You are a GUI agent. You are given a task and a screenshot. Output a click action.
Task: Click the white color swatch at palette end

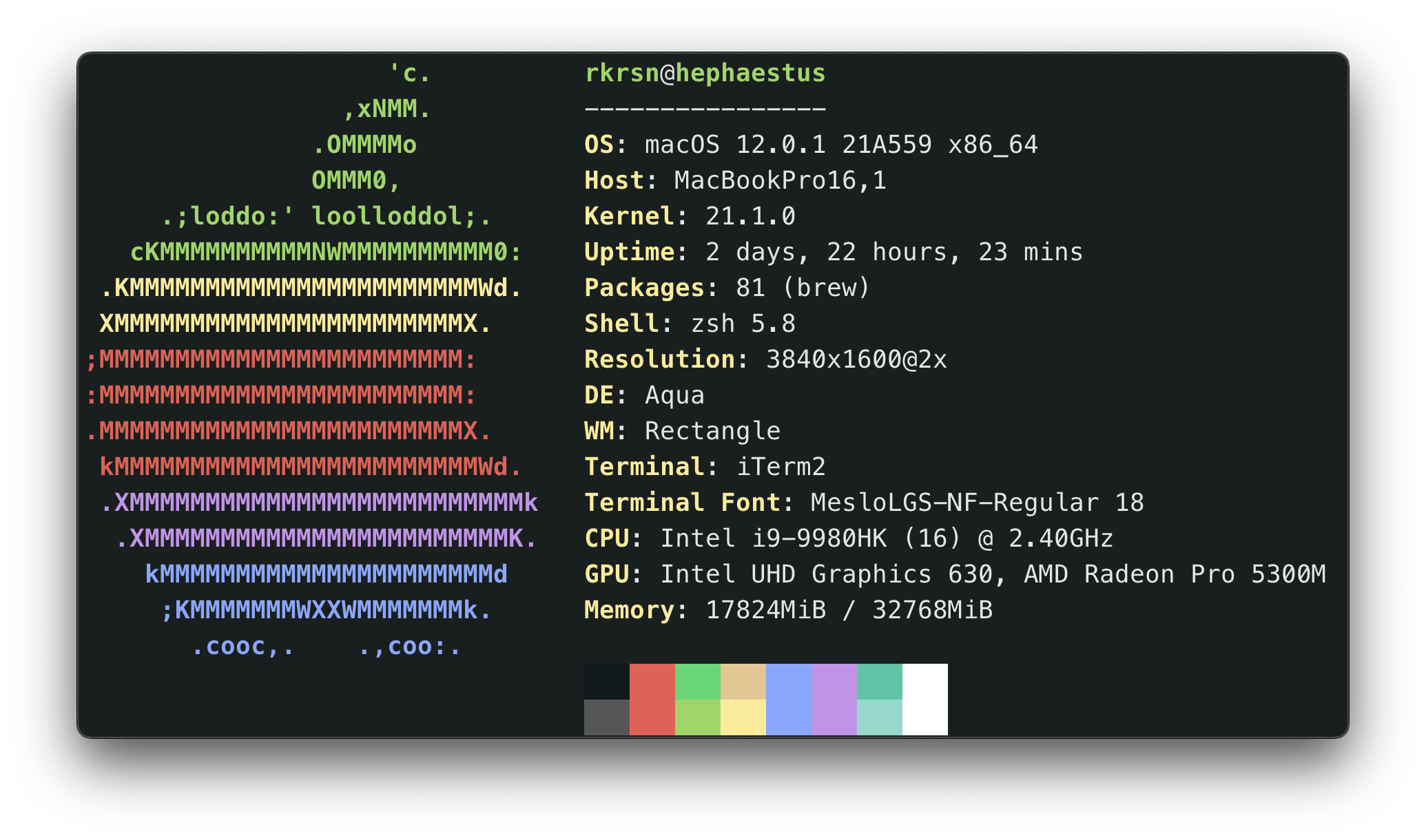[x=927, y=699]
